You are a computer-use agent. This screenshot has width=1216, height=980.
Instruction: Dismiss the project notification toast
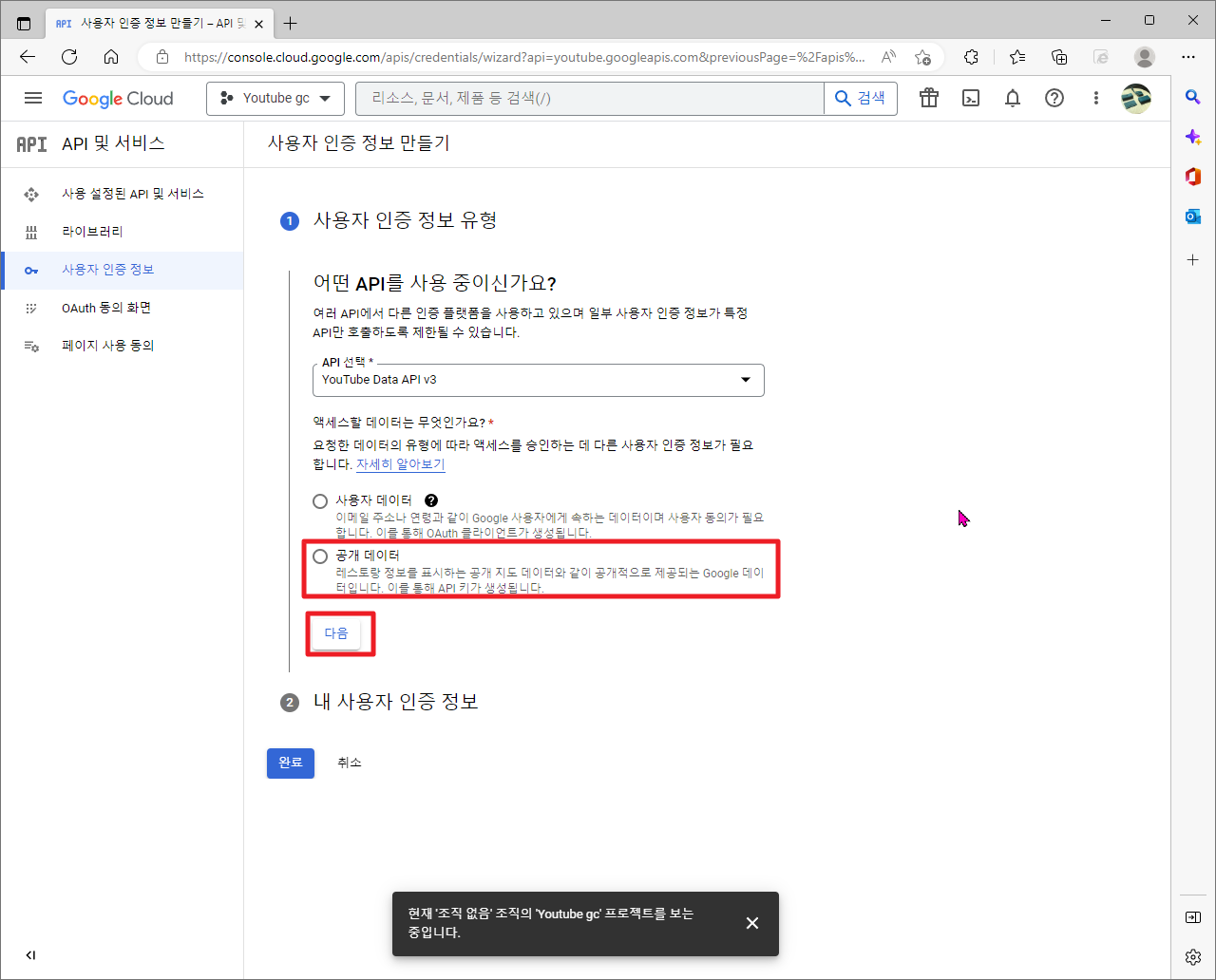(x=752, y=923)
